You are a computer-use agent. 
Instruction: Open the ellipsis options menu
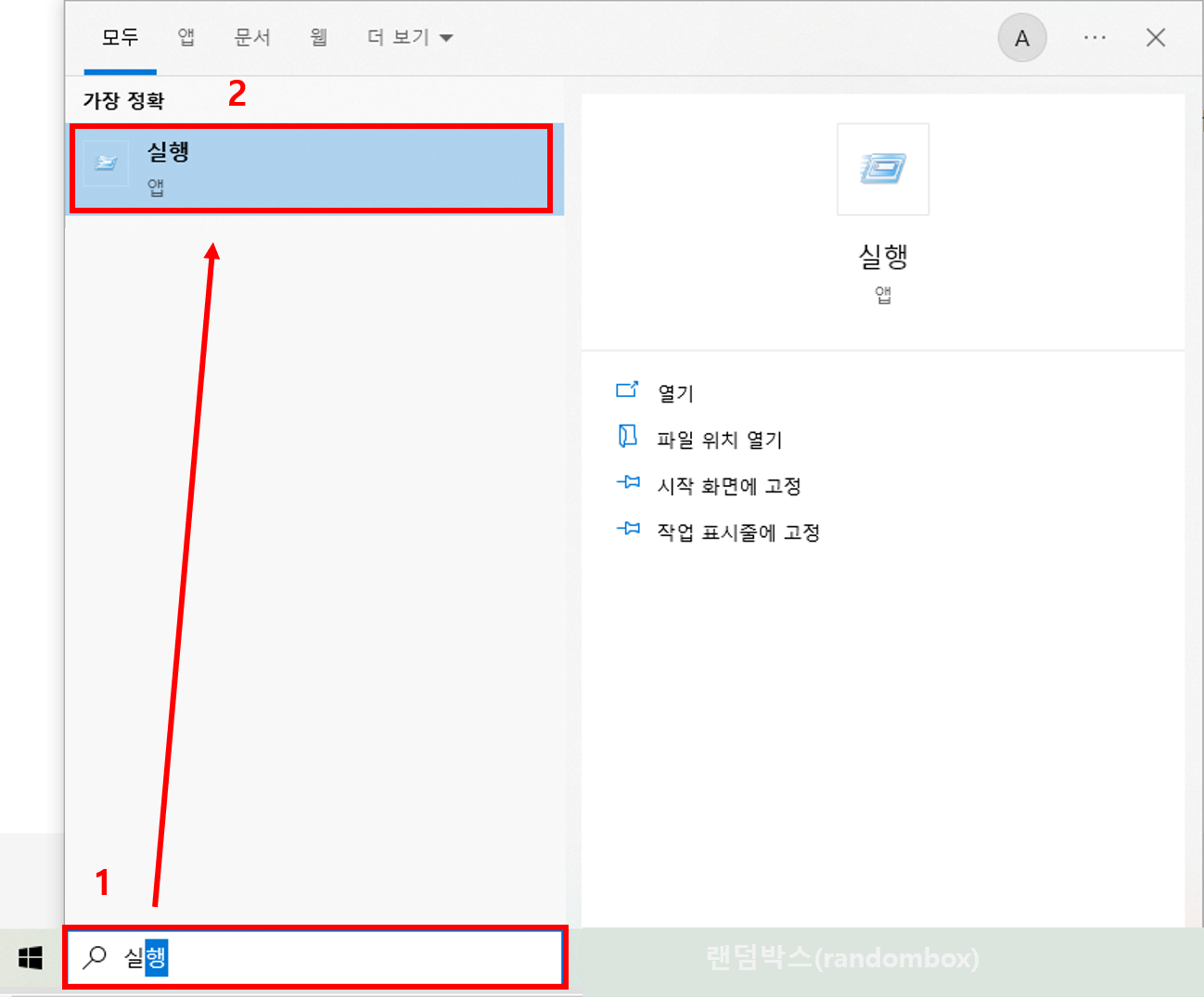(x=1095, y=37)
